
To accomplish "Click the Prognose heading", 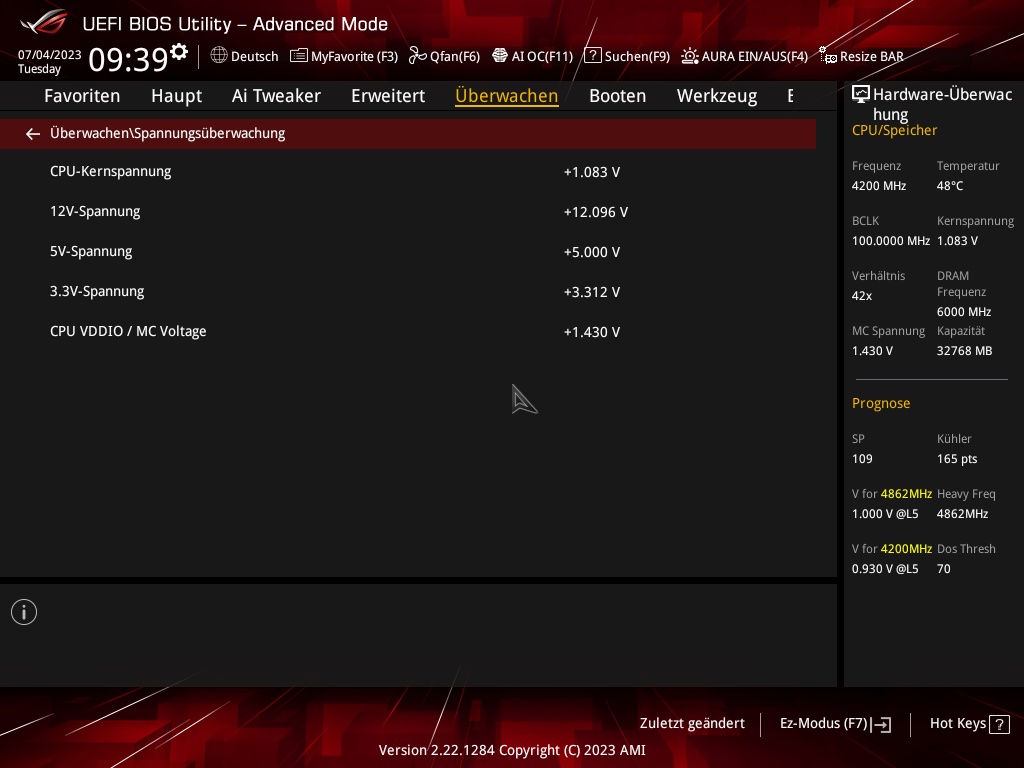I will 880,403.
